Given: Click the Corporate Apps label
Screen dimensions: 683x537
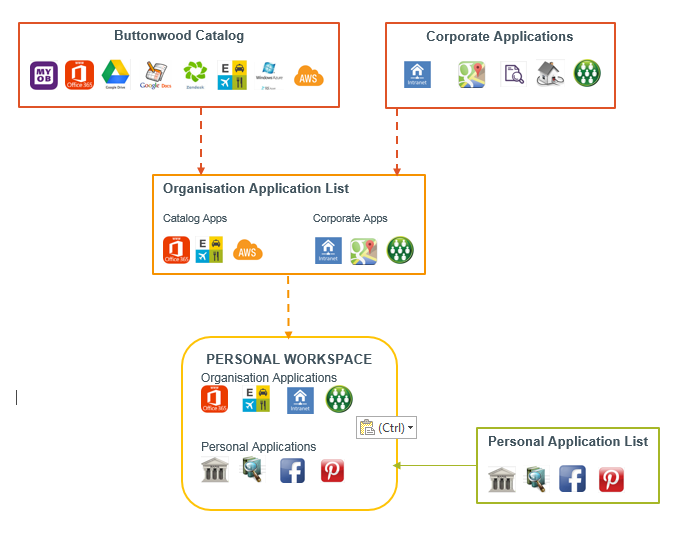Looking at the screenshot, I should coord(350,218).
